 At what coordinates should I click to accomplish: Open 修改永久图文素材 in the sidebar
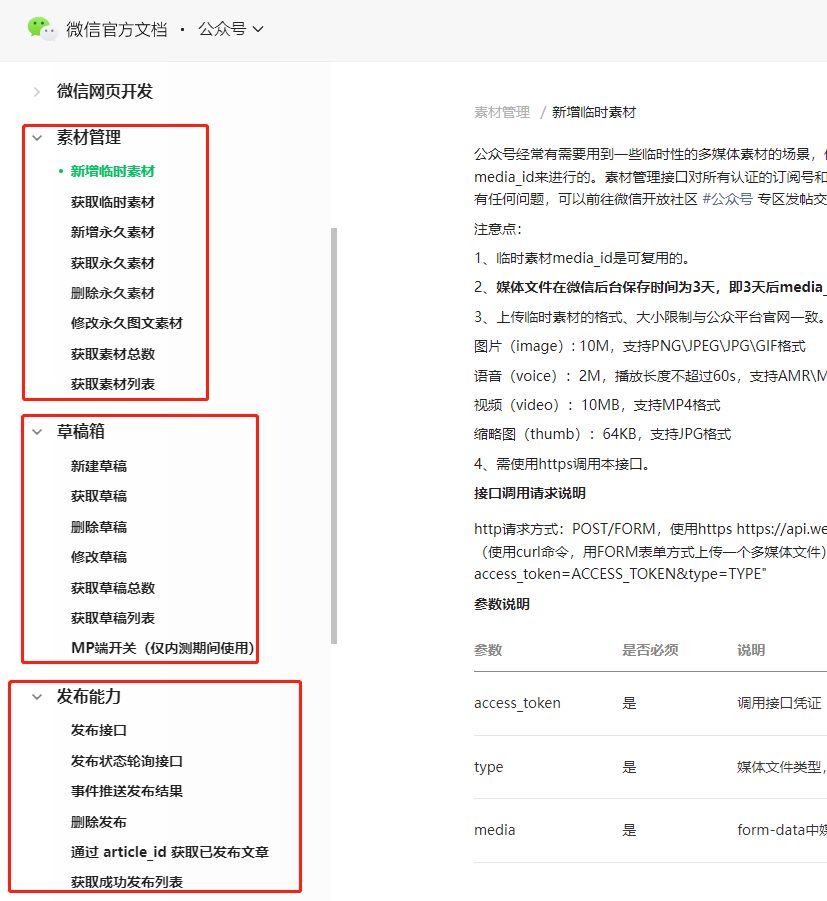tap(126, 323)
